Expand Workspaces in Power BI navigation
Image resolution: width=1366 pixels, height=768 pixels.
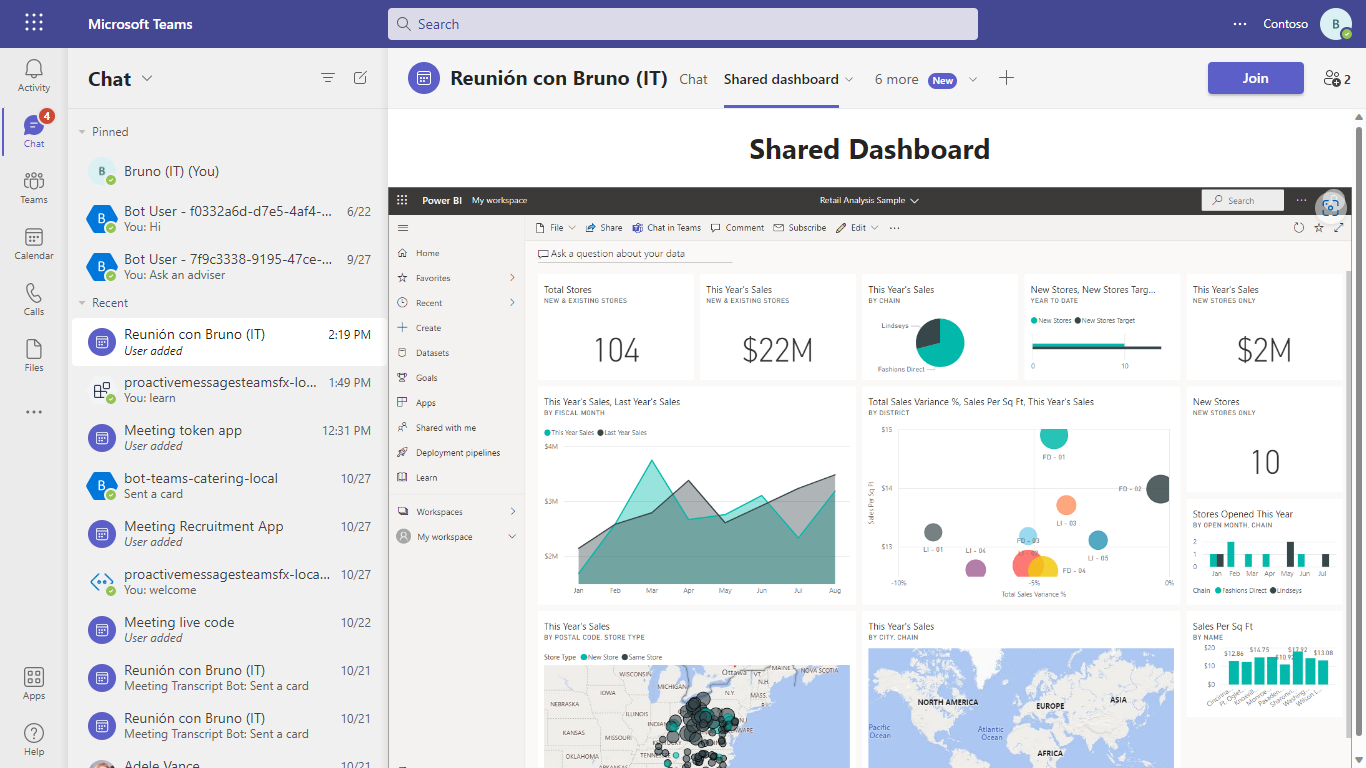(513, 512)
